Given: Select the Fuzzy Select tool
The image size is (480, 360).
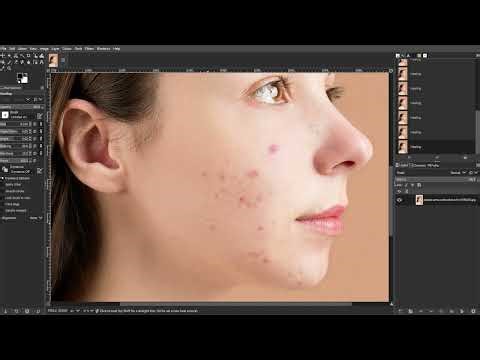Looking at the screenshot, I should (22, 56).
